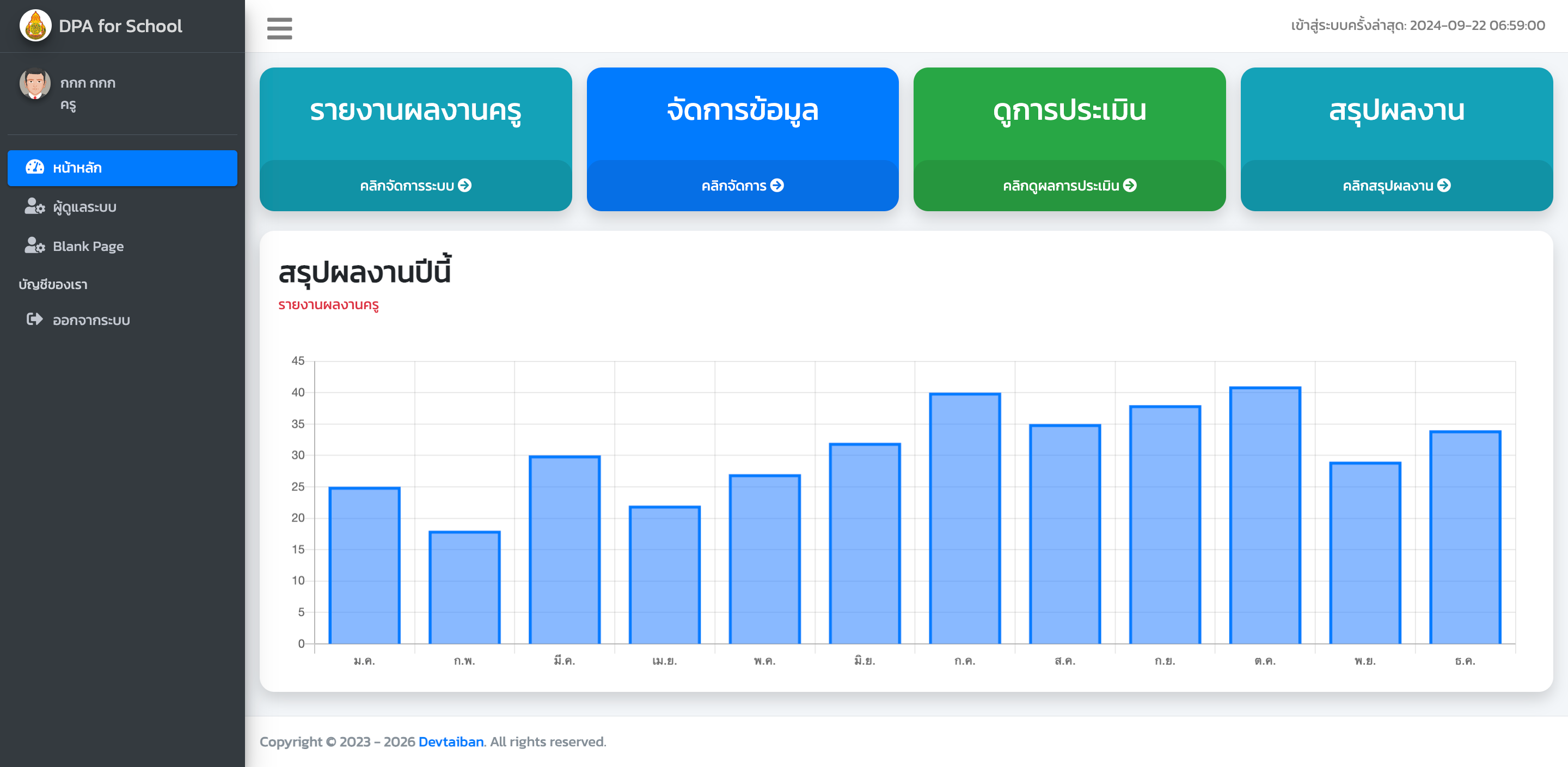The image size is (1568, 767).
Task: Click the ต.ค. bar in chart
Action: [1265, 515]
